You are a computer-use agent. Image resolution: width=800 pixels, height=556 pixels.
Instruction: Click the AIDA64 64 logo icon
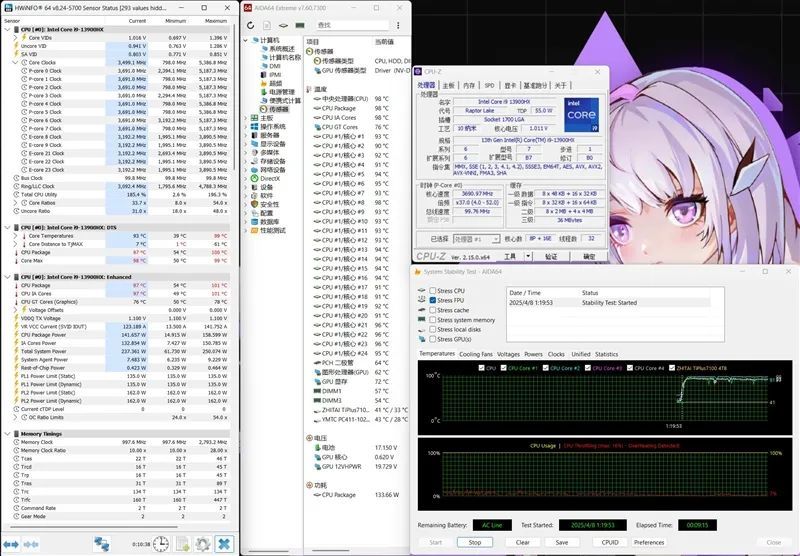point(248,8)
